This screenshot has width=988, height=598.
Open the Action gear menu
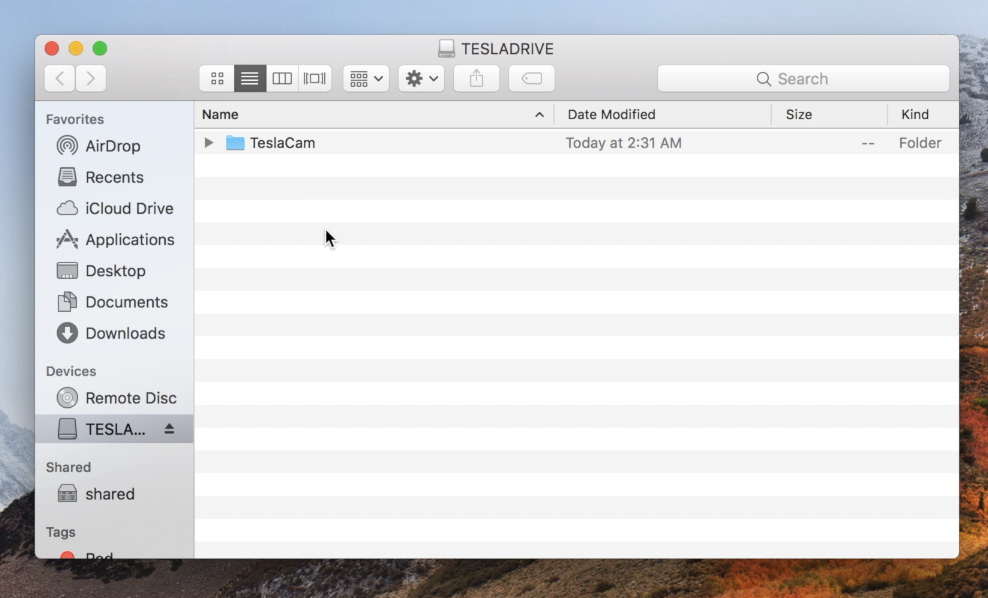coord(421,79)
